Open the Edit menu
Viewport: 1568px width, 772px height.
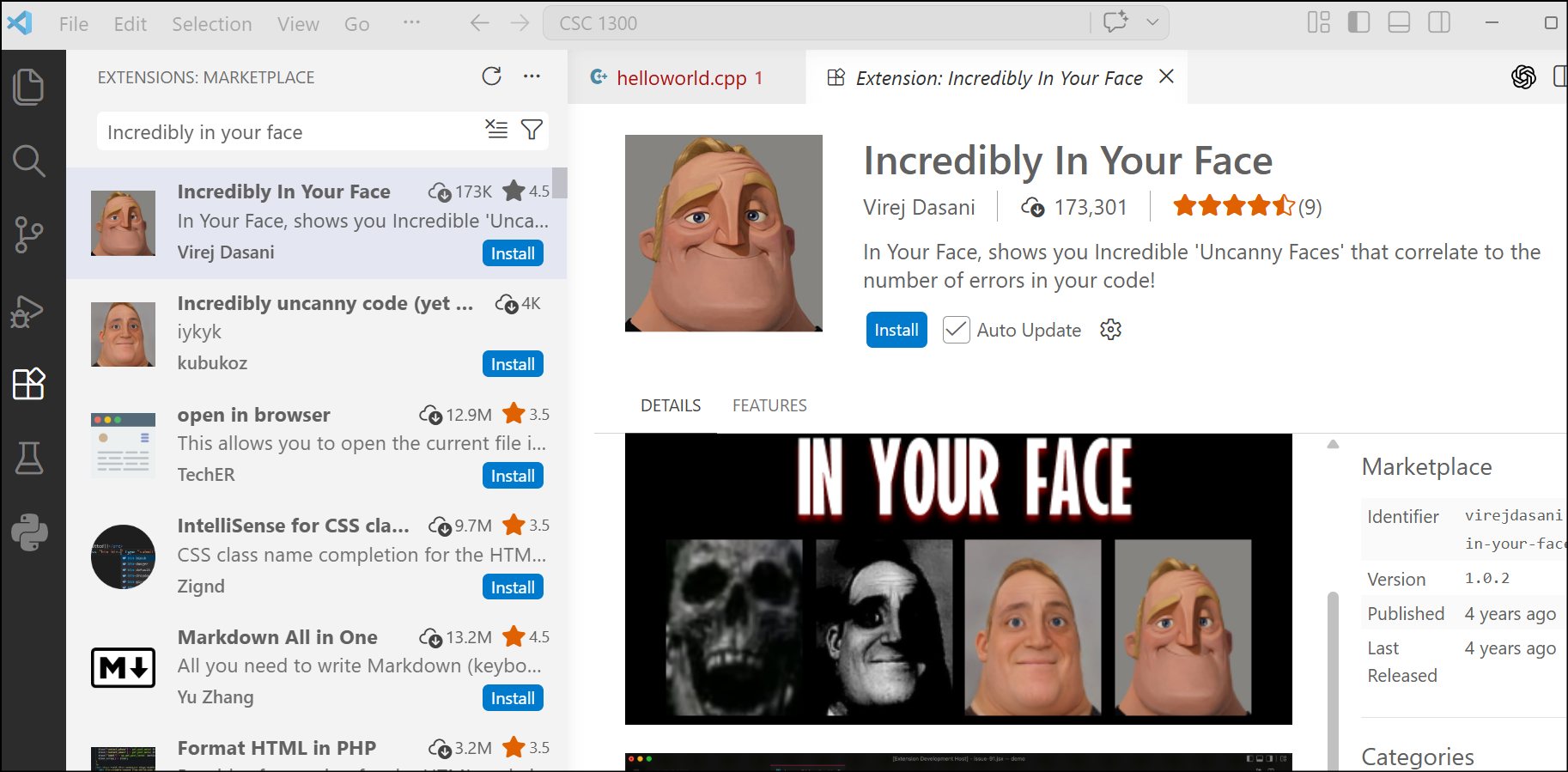(x=131, y=24)
